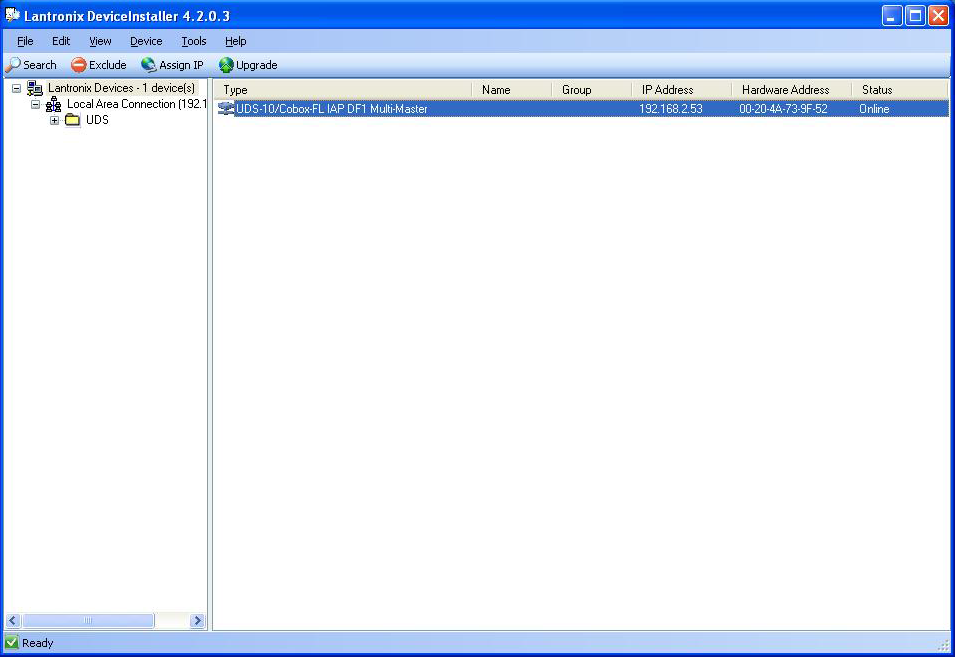
Task: Click the red Exclude icon
Action: pos(78,65)
